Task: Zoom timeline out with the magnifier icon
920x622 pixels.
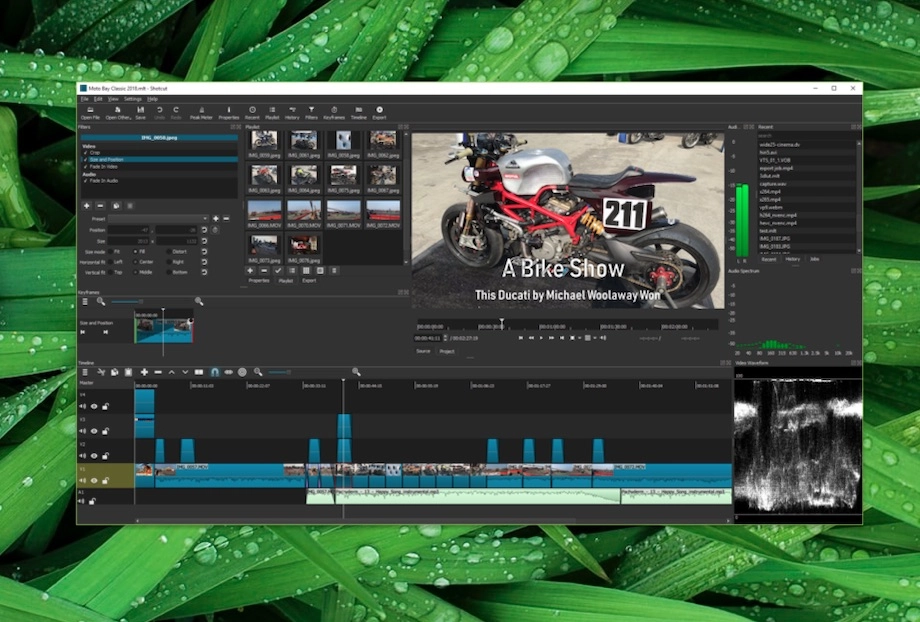Action: 258,371
